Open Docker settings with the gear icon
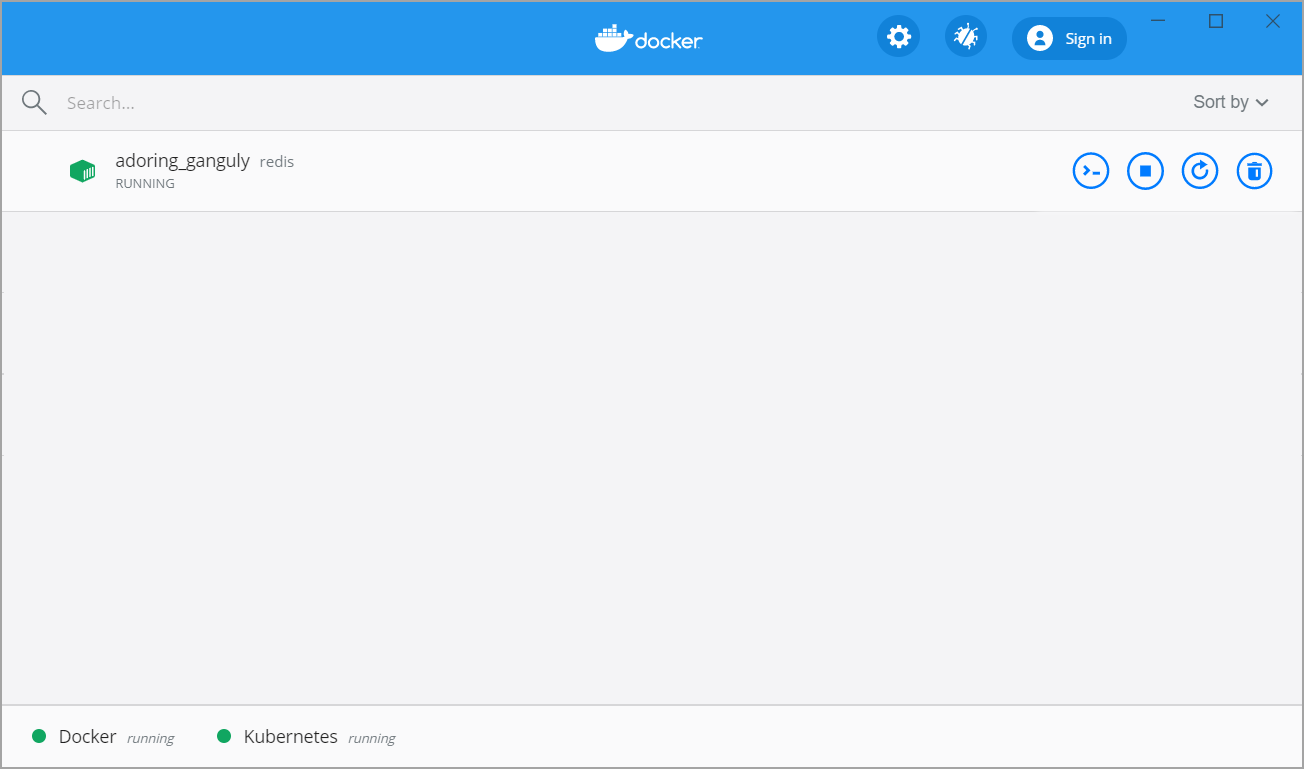The width and height of the screenshot is (1304, 769). [x=898, y=38]
